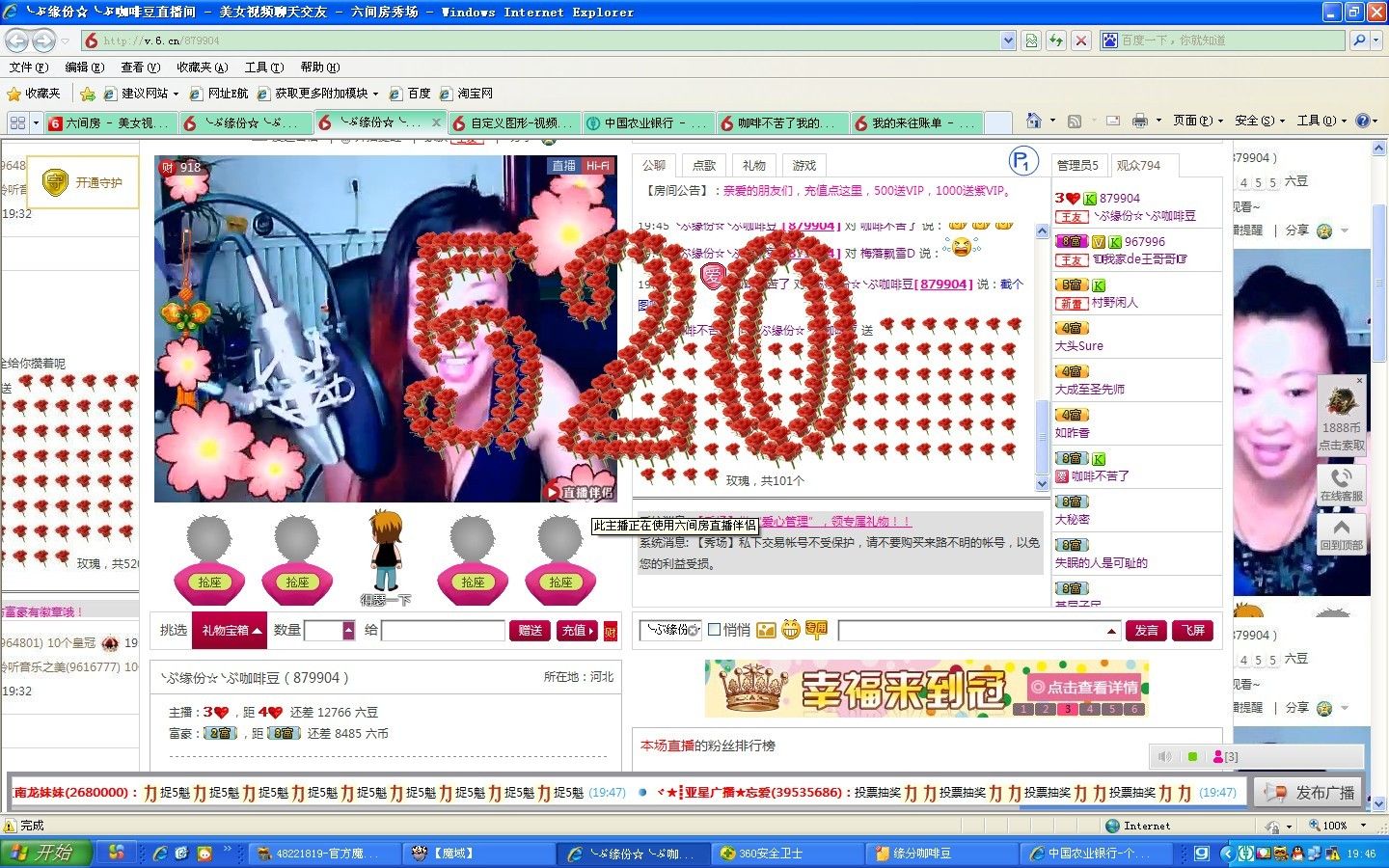Screen dimensions: 1389x868
Task: Switch to the 中国农业银行 browser tab
Action: (649, 122)
